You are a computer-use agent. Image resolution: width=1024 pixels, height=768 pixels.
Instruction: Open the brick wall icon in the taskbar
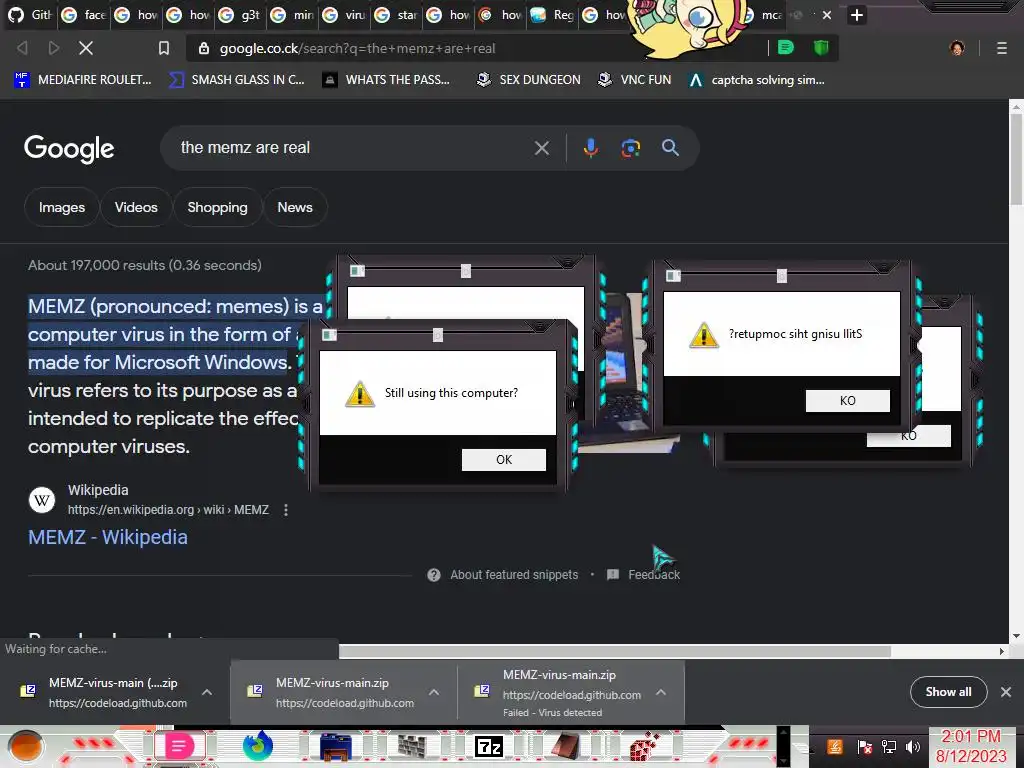tap(411, 746)
